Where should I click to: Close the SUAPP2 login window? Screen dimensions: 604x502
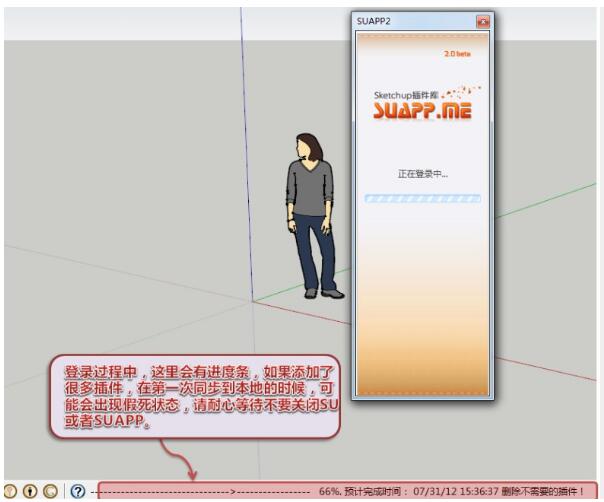(483, 21)
